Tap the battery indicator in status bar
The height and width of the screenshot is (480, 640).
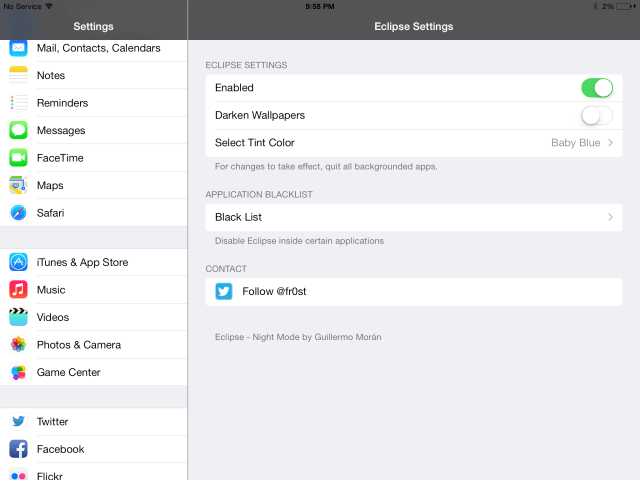click(625, 7)
